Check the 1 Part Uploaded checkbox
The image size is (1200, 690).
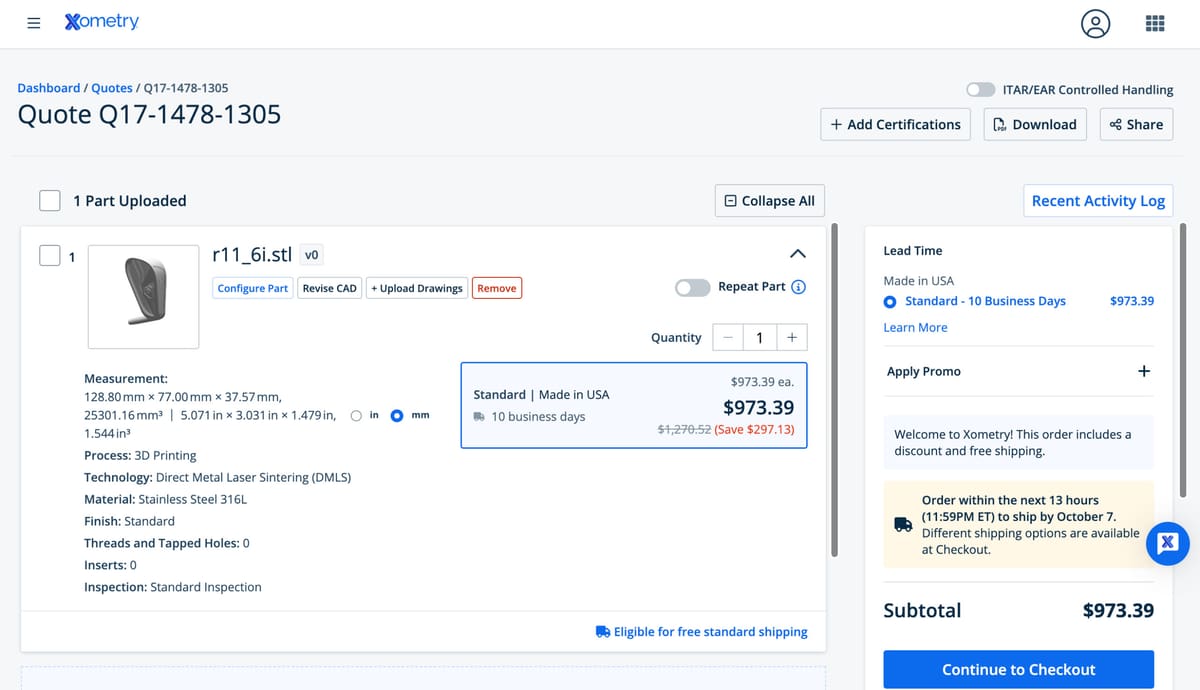[50, 201]
